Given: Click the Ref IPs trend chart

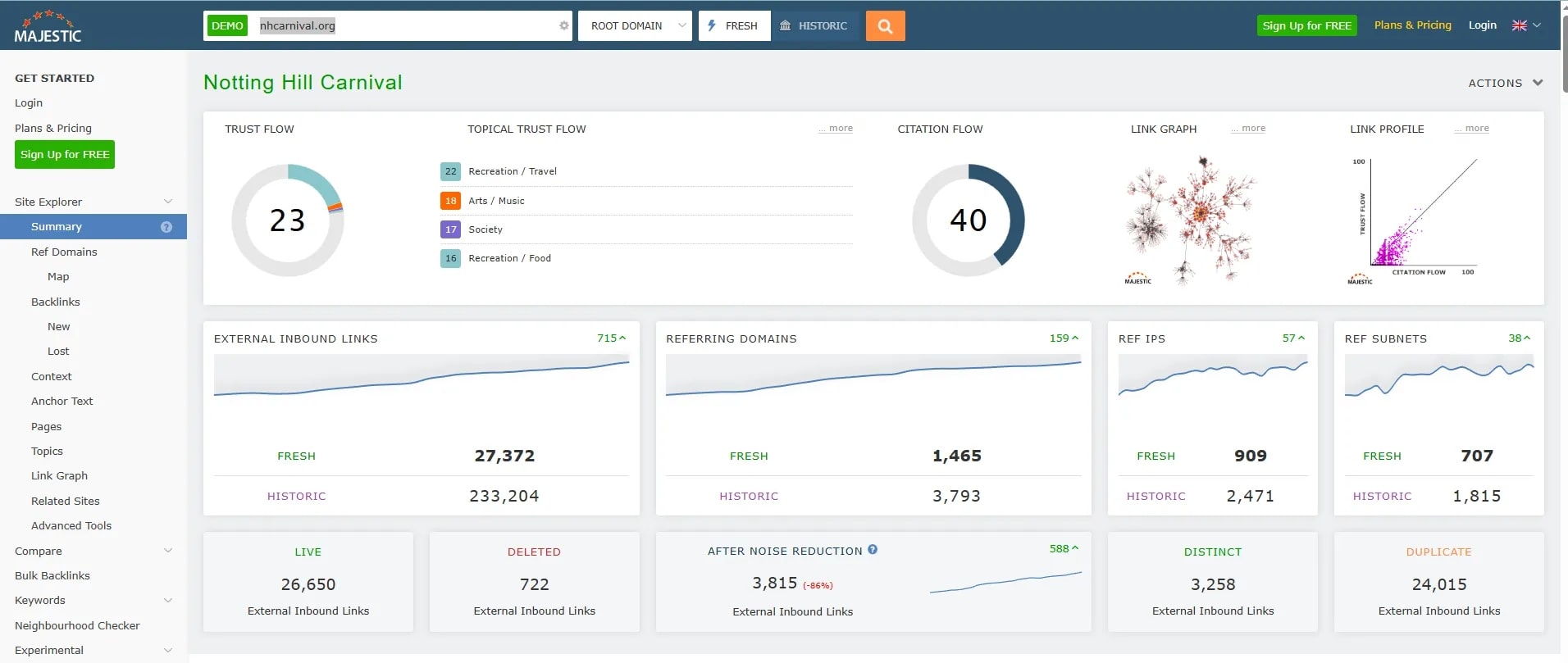Looking at the screenshot, I should (1213, 377).
